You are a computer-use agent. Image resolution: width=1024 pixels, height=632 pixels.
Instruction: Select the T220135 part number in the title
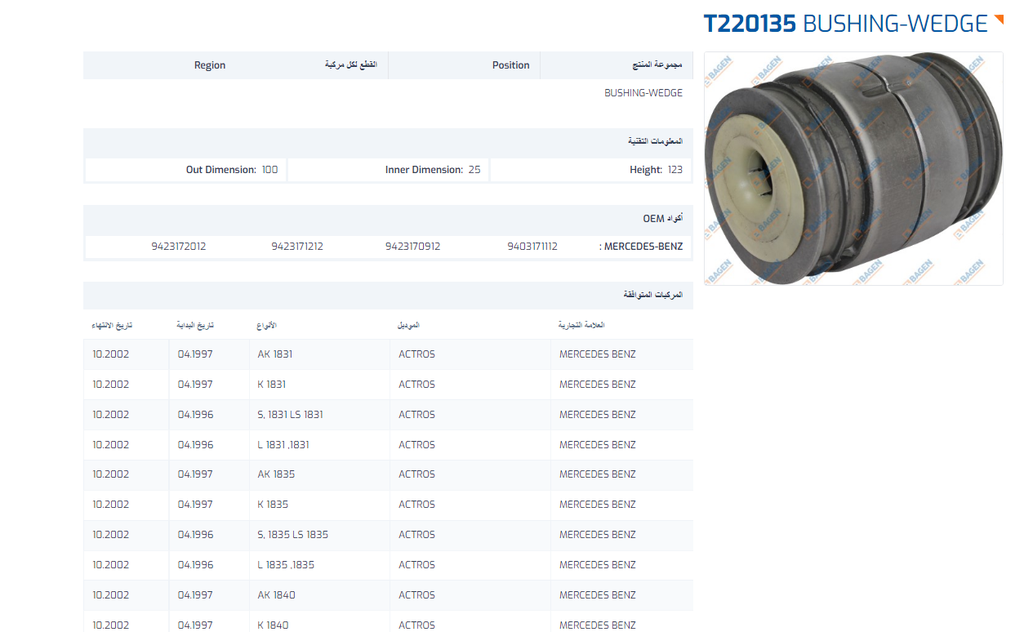[750, 24]
